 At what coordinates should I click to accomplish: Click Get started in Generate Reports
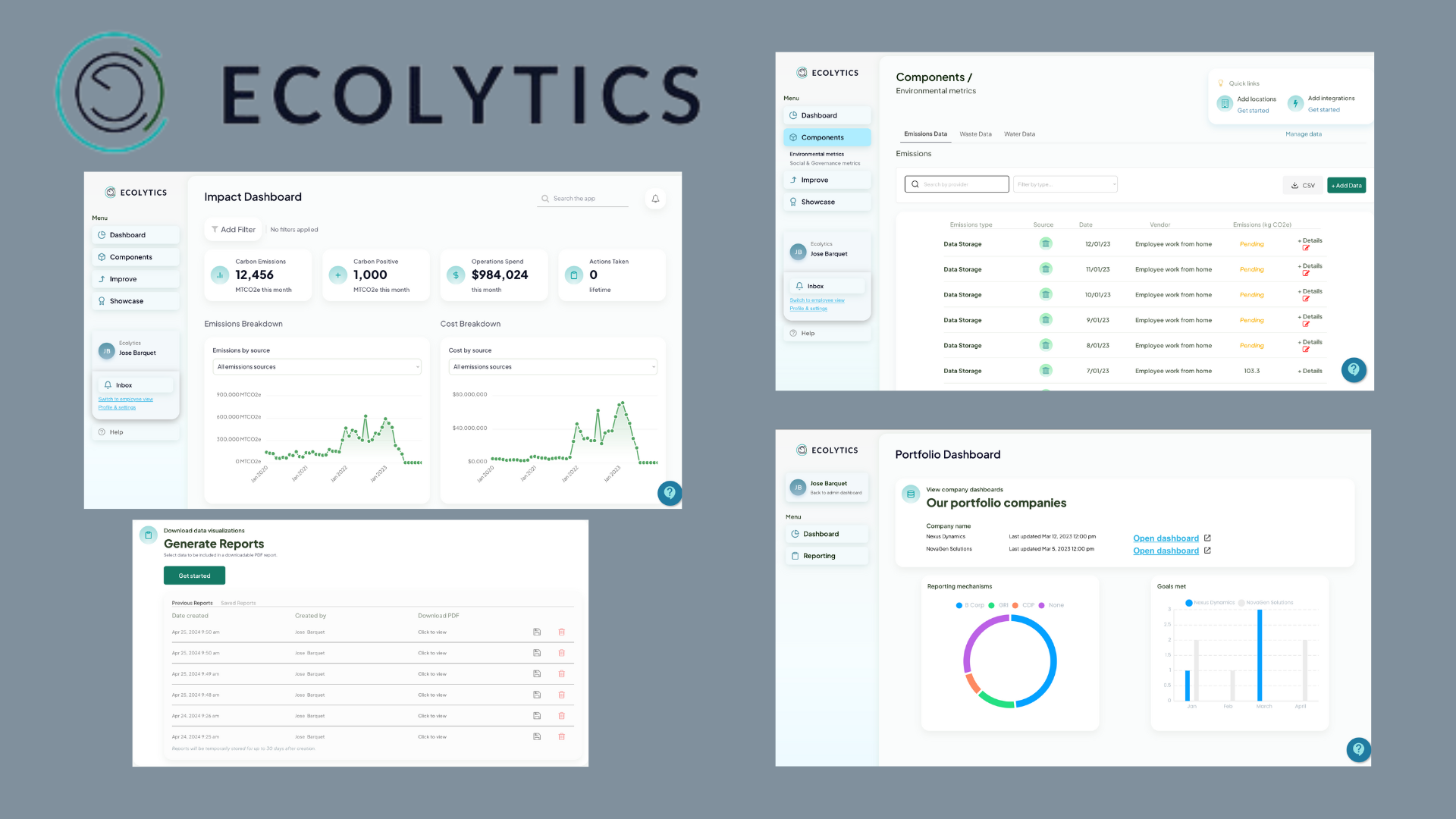pos(194,576)
